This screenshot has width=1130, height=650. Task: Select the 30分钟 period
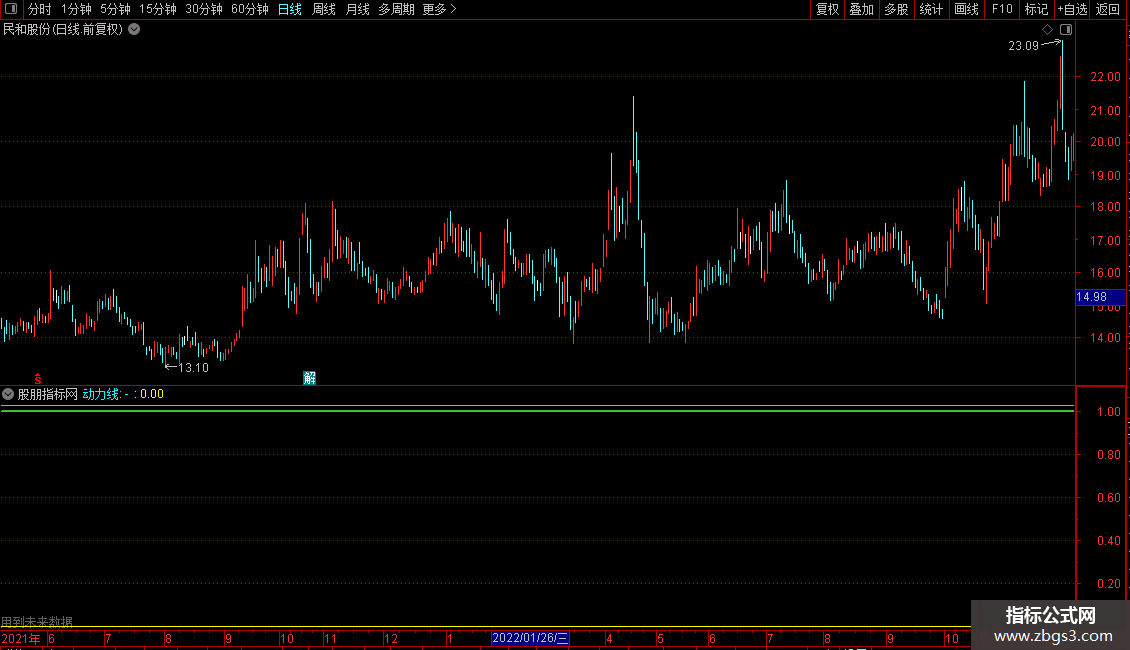pyautogui.click(x=203, y=9)
